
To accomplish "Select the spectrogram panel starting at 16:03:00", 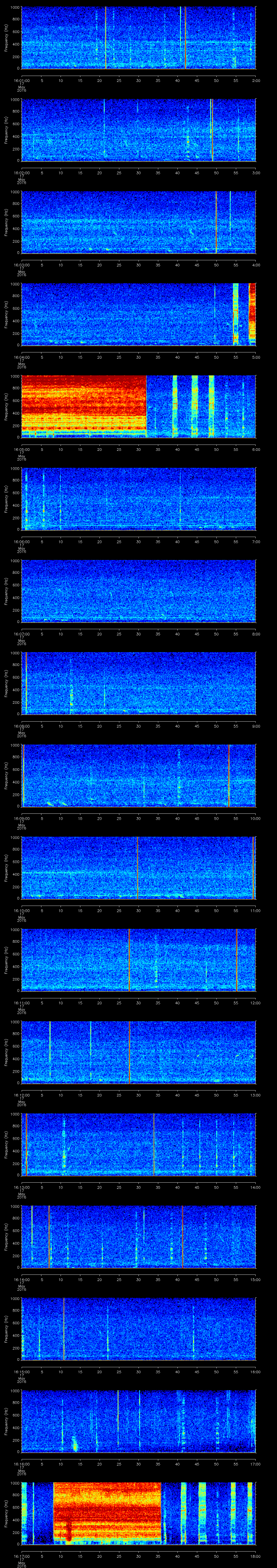I will pos(138,222).
